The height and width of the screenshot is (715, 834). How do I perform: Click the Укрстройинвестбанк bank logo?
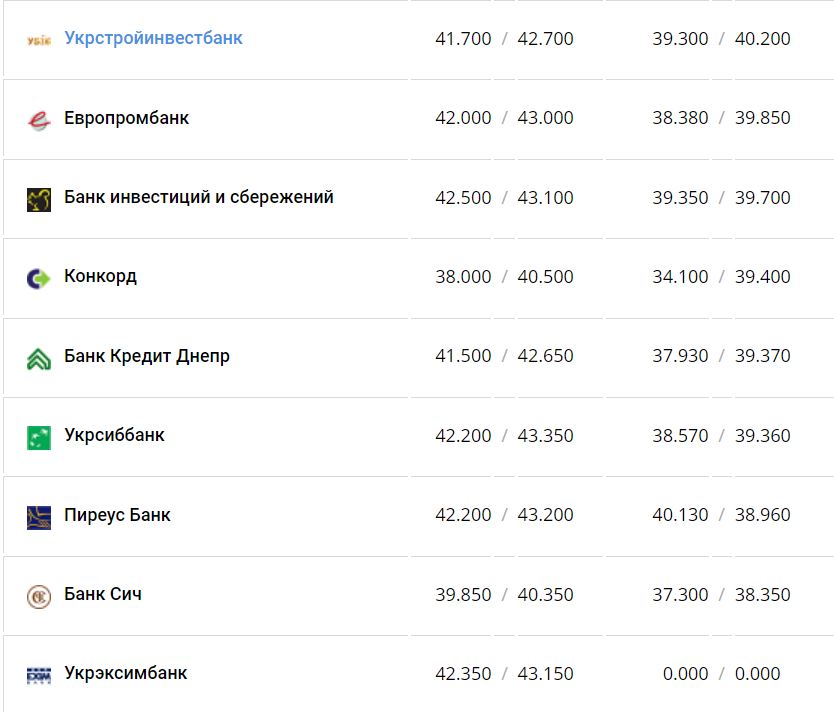coord(37,38)
